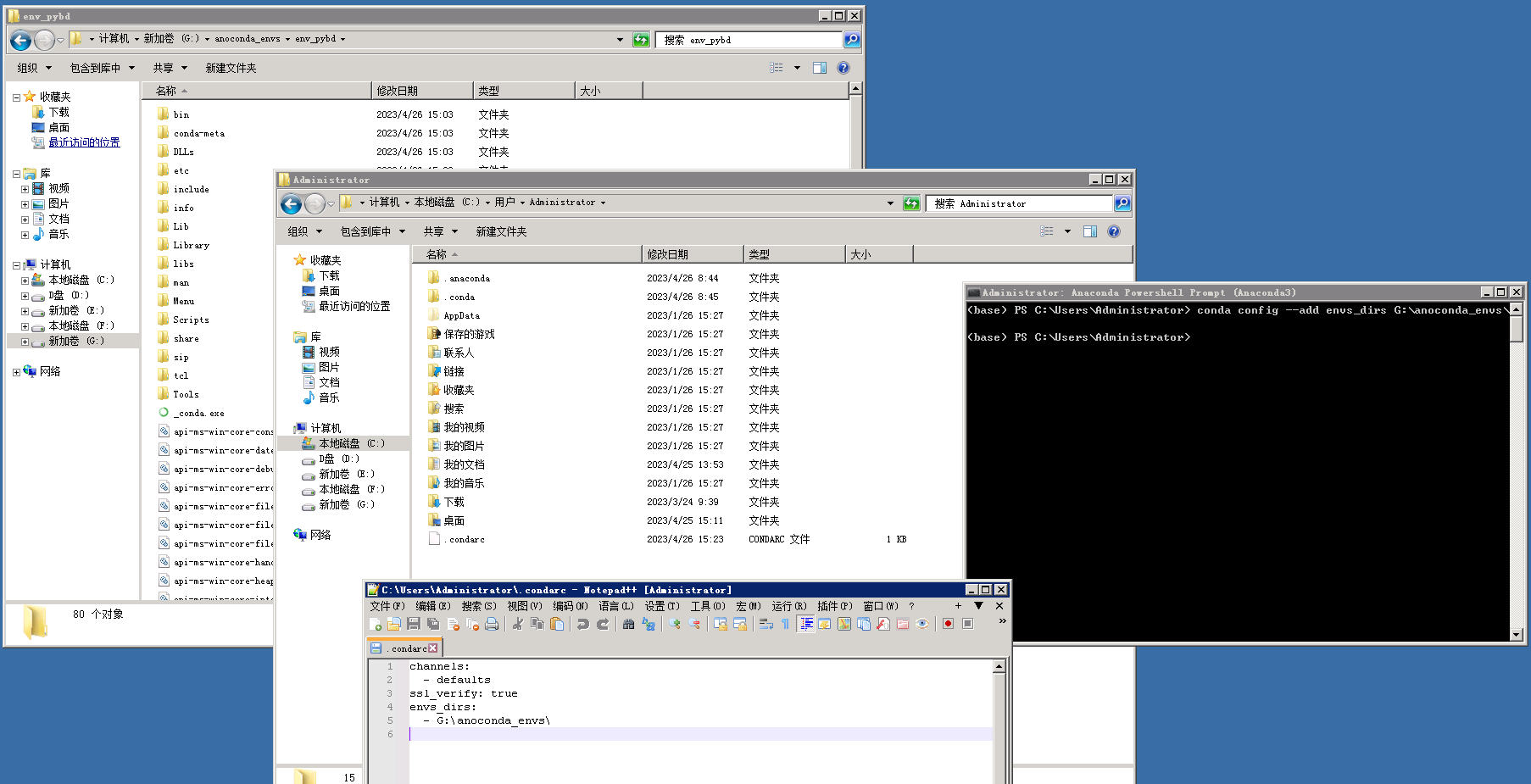
Task: Toggle show all characters (pilcrow) in Notepad++
Action: click(785, 624)
